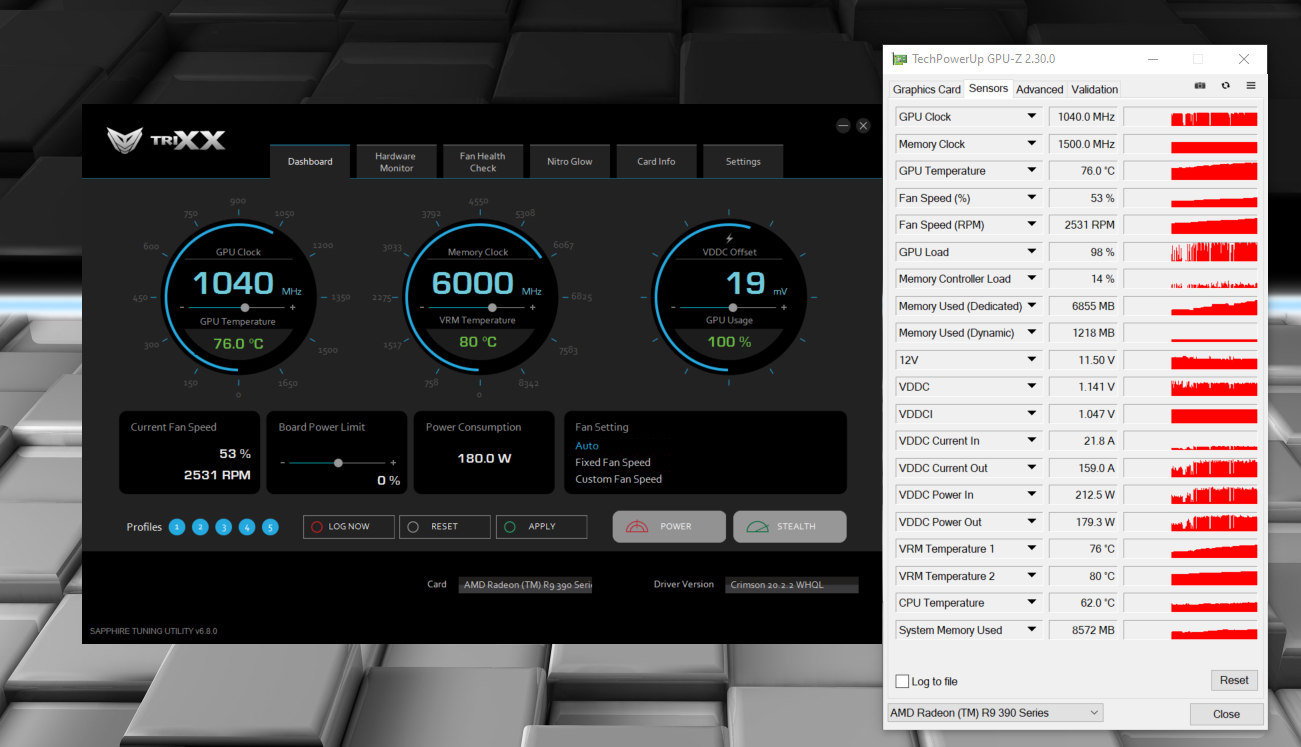
Task: Increase VDDC Offset with plus sign
Action: point(783,307)
